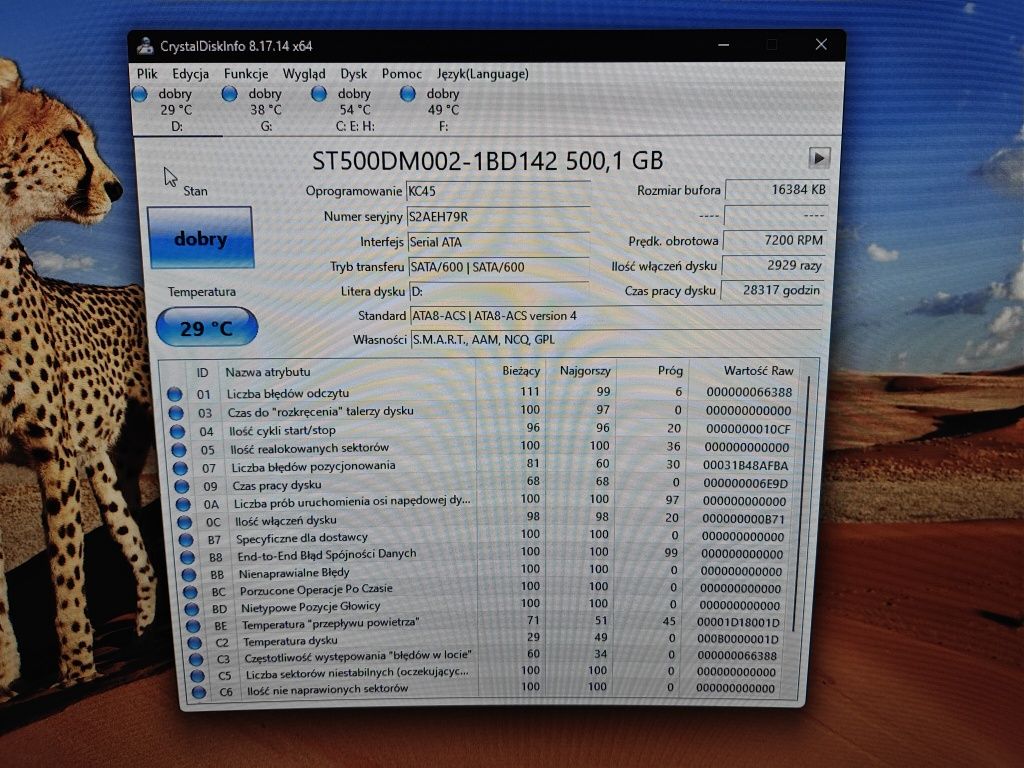Click status dot of attribute 0A row
Screen dimensions: 1024x768
(183, 504)
